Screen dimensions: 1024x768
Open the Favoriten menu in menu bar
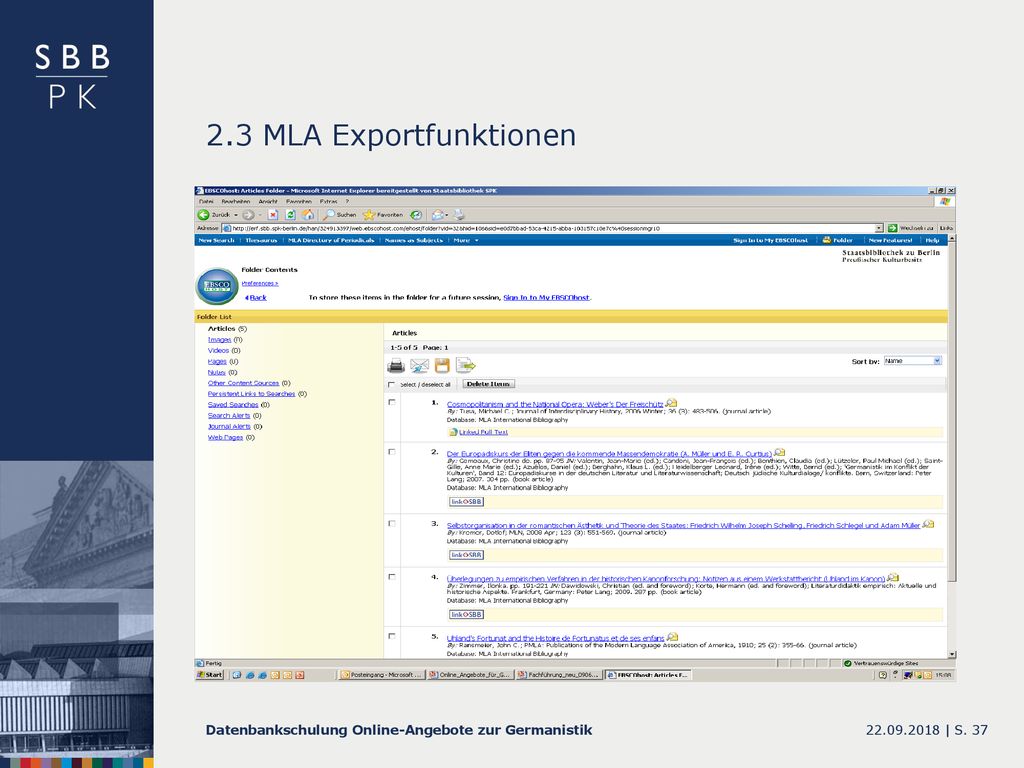pos(298,202)
